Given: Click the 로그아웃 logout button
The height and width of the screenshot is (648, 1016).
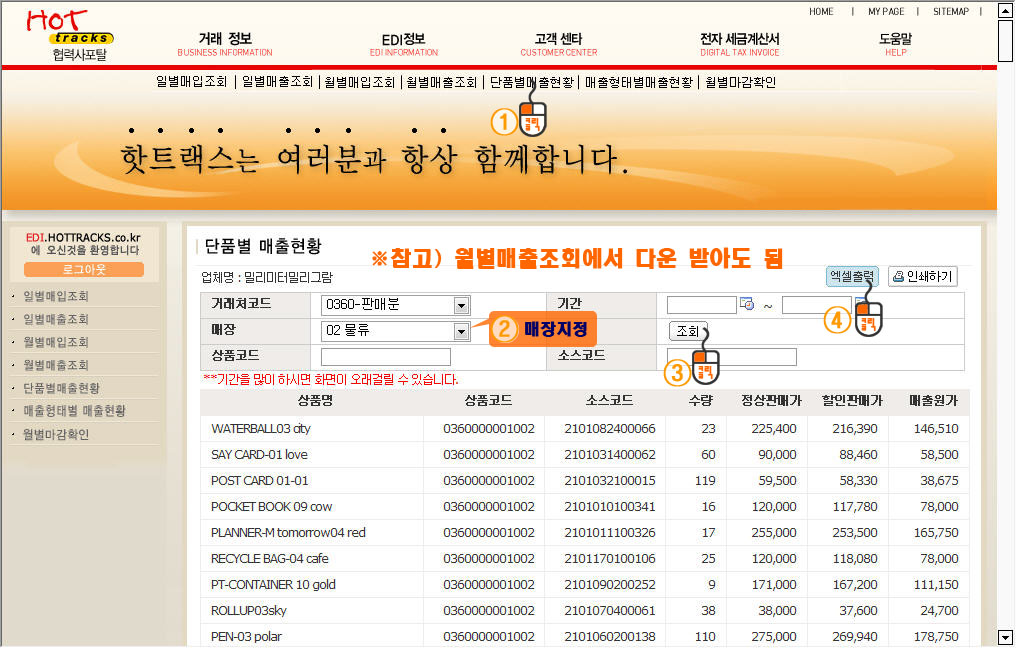Looking at the screenshot, I should click(84, 269).
